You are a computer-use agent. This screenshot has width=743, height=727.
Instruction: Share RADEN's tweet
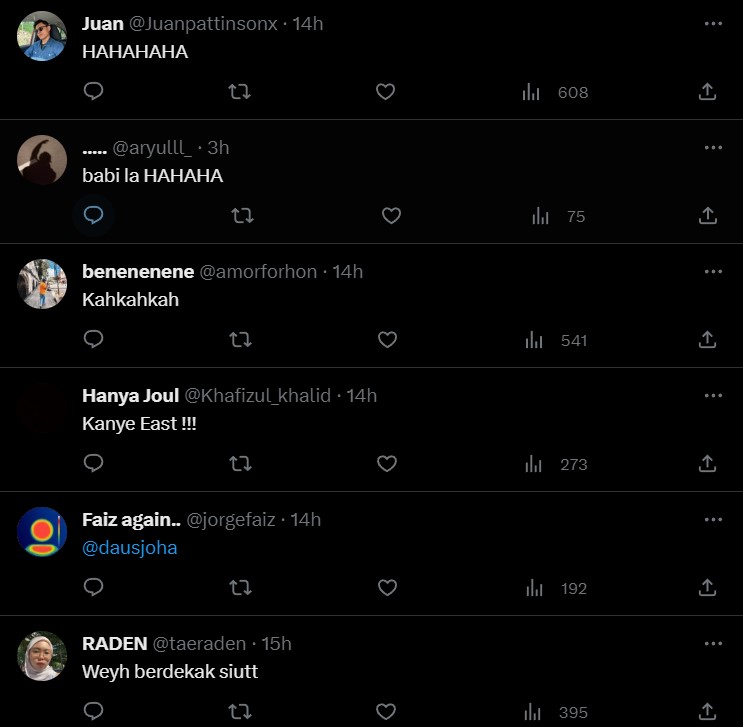pyautogui.click(x=707, y=712)
